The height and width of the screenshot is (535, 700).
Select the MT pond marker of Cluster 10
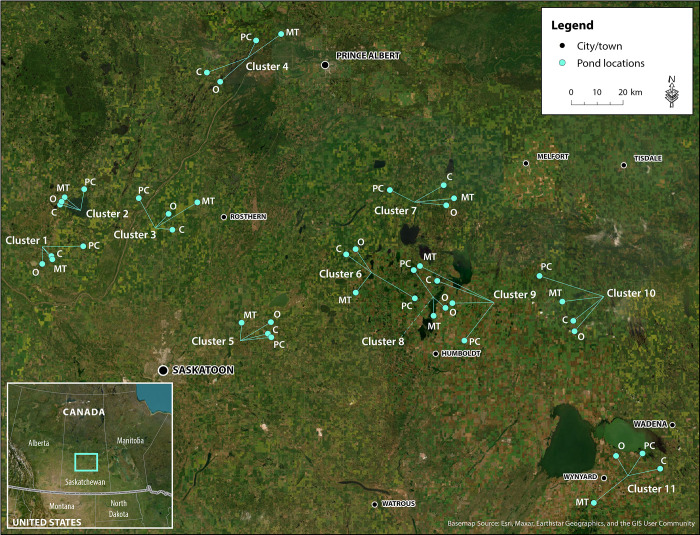point(562,302)
